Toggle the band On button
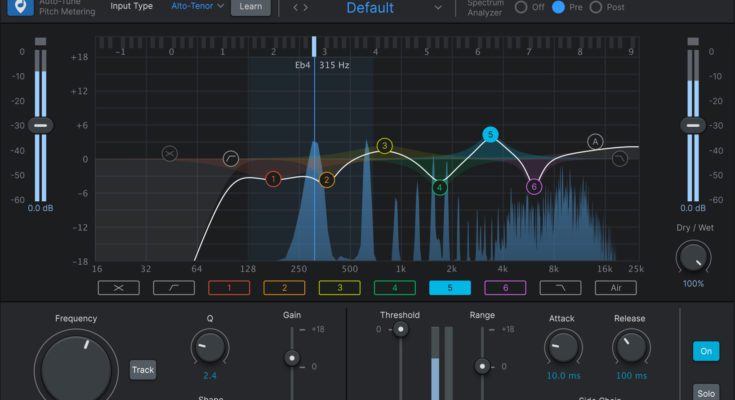Image resolution: width=735 pixels, height=400 pixels. click(706, 351)
